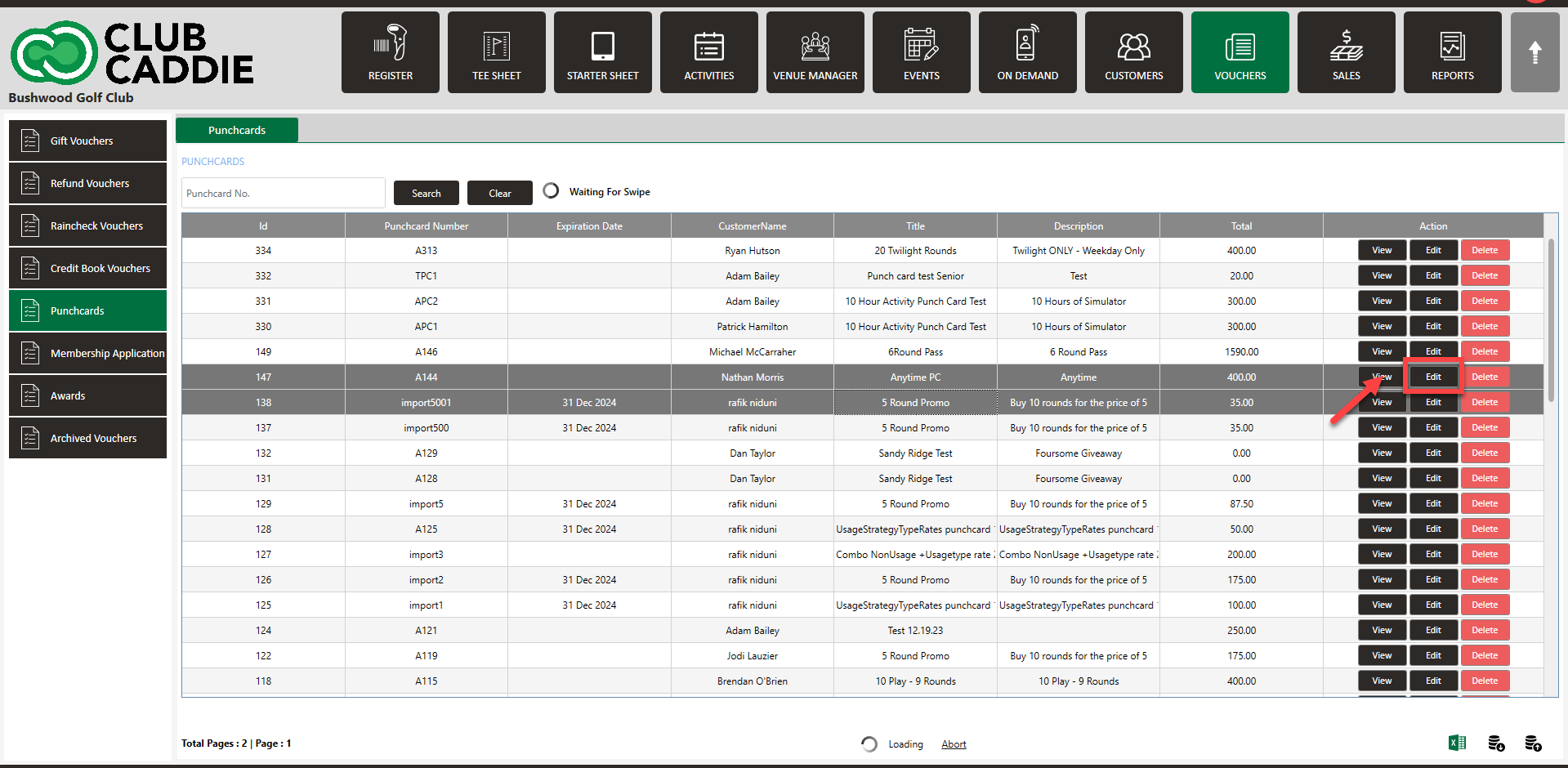Select the Vouchers module

pyautogui.click(x=1240, y=52)
